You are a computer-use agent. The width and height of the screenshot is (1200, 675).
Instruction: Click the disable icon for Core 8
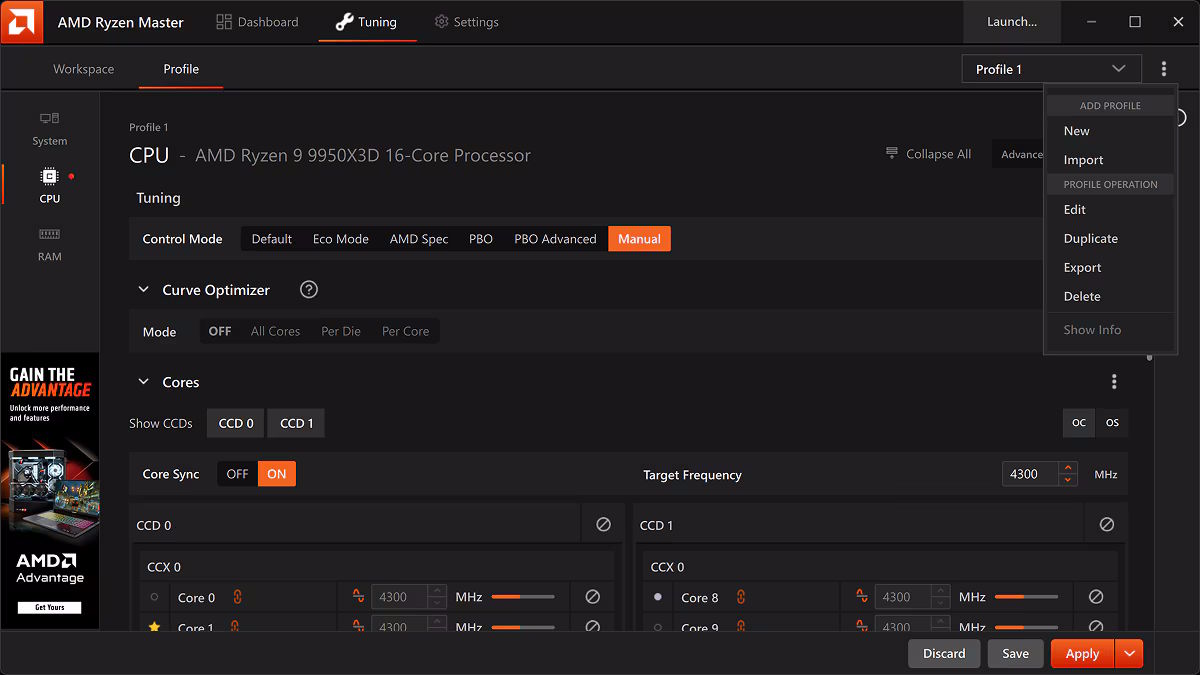point(1095,597)
